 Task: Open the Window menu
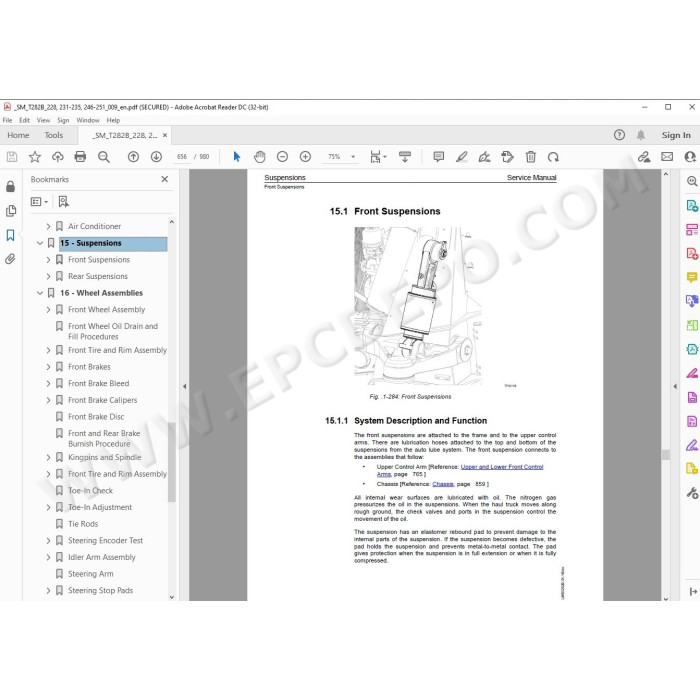(x=88, y=120)
